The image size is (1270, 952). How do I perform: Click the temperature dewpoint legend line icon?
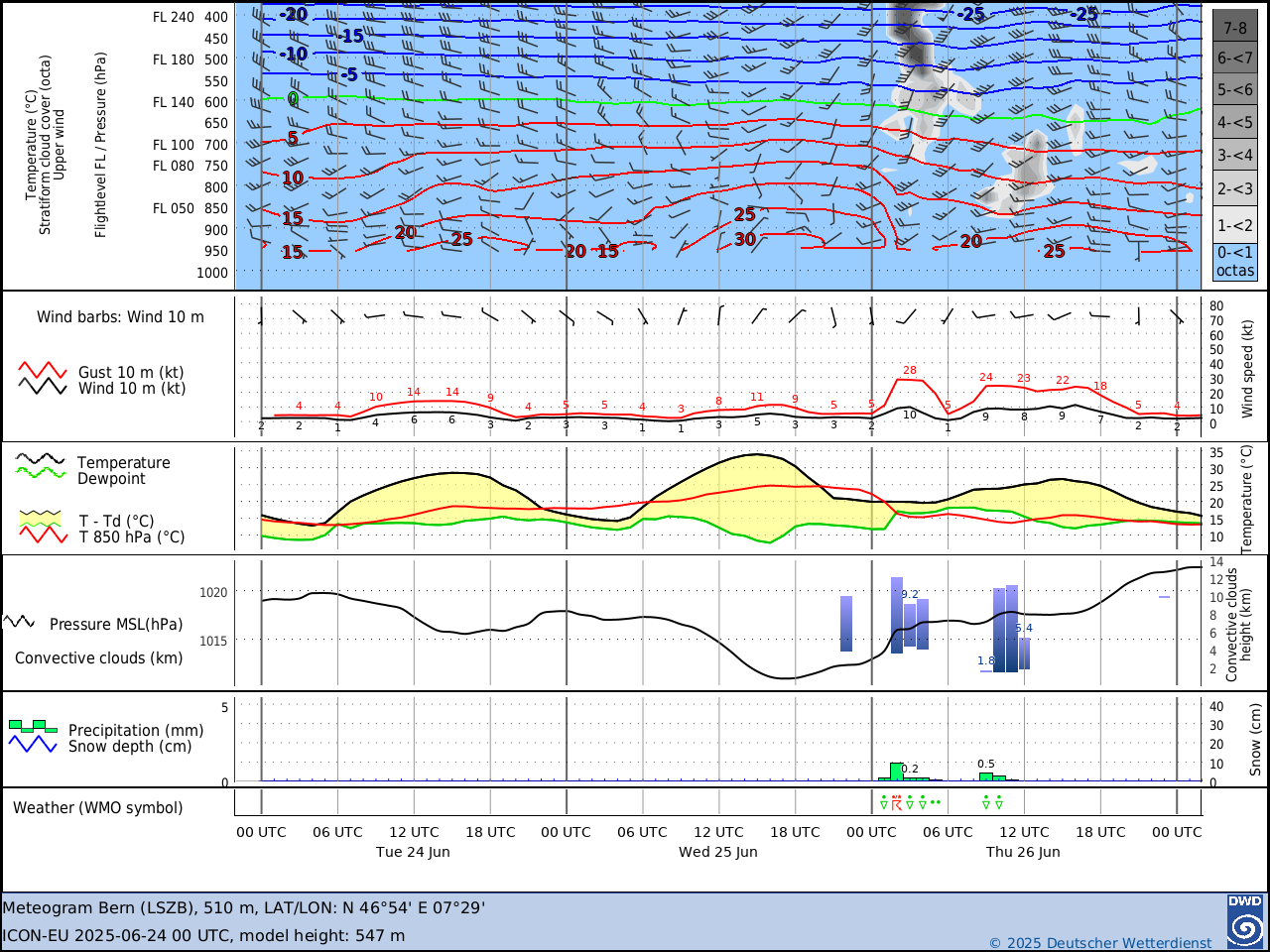41,466
